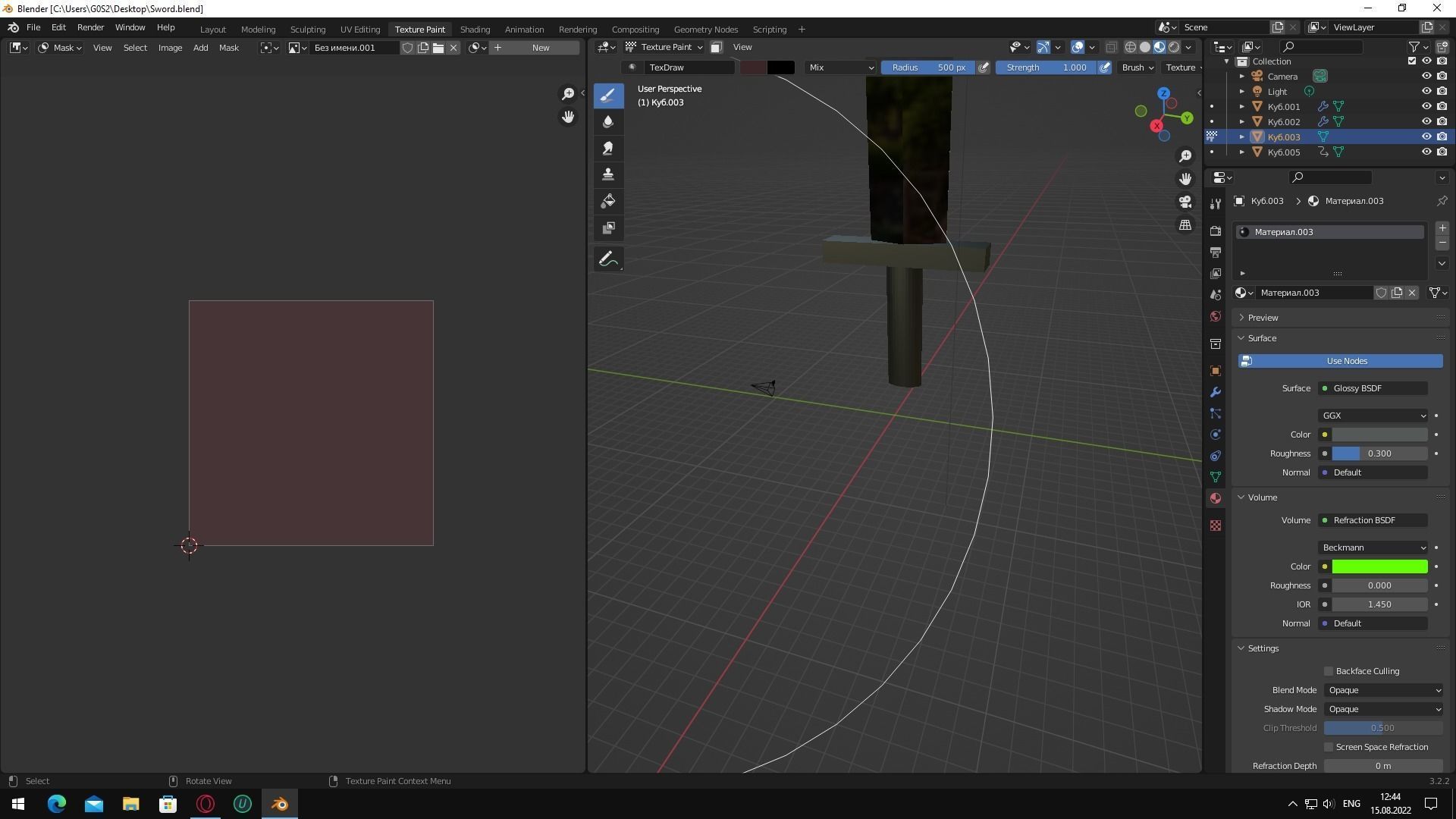Open World Properties
The image size is (1456, 819).
pos(1216,316)
